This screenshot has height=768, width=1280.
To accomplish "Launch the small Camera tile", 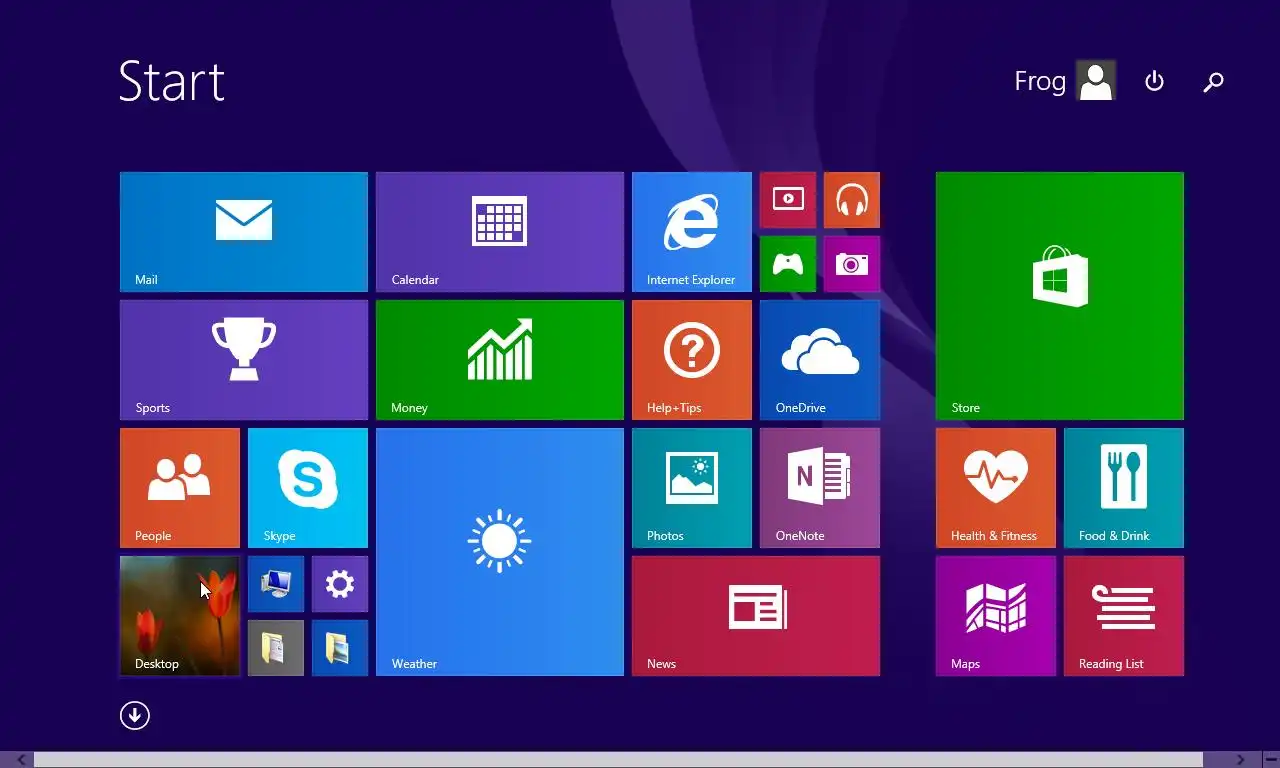I will [x=852, y=264].
